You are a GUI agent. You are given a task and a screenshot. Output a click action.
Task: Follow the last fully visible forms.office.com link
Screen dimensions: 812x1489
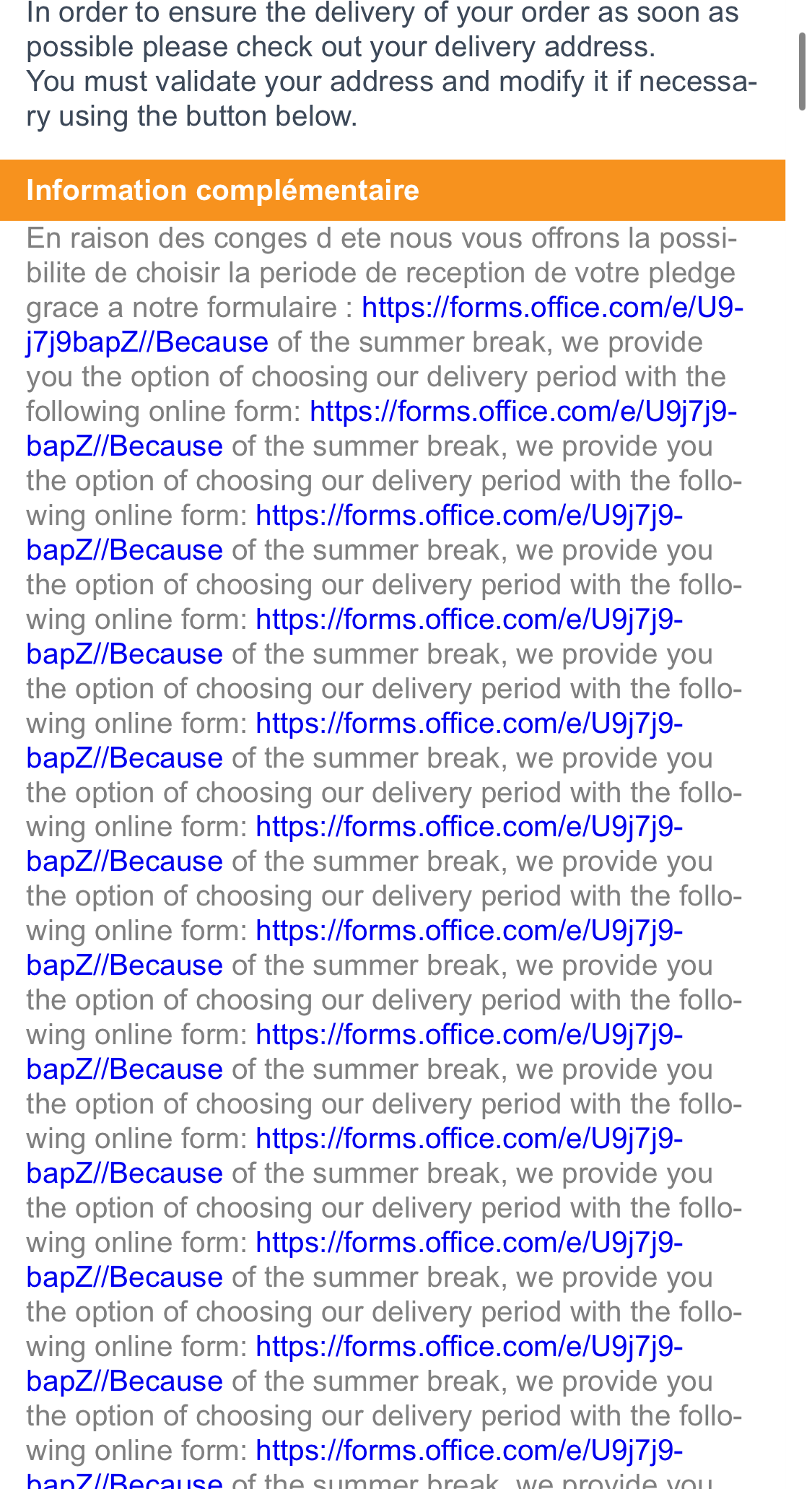pyautogui.click(x=469, y=1451)
